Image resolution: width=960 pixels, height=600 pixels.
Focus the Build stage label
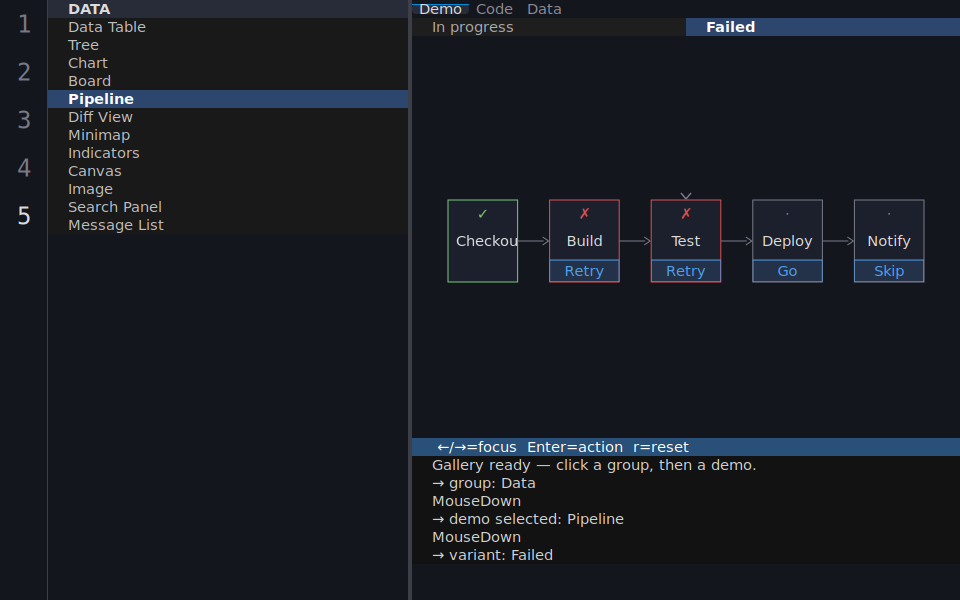point(584,241)
